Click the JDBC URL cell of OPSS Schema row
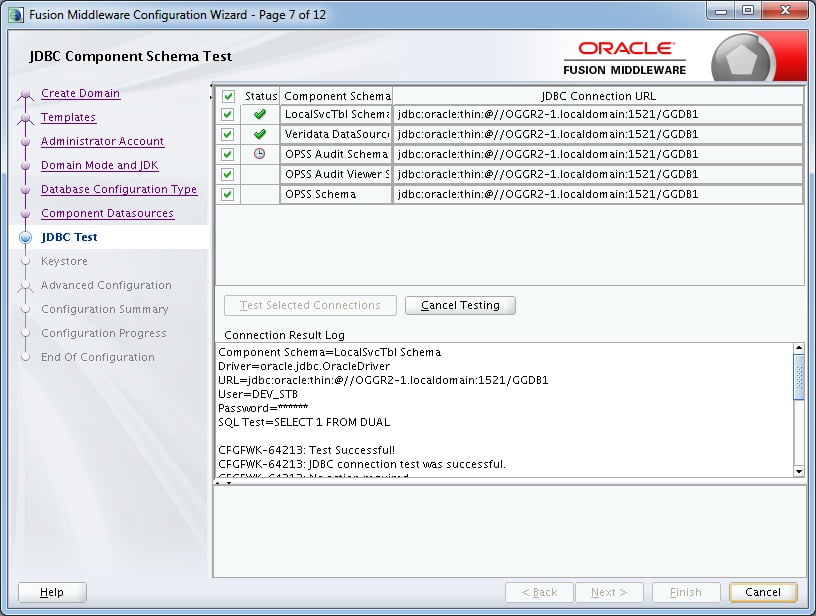Viewport: 816px width, 616px height. tap(598, 194)
